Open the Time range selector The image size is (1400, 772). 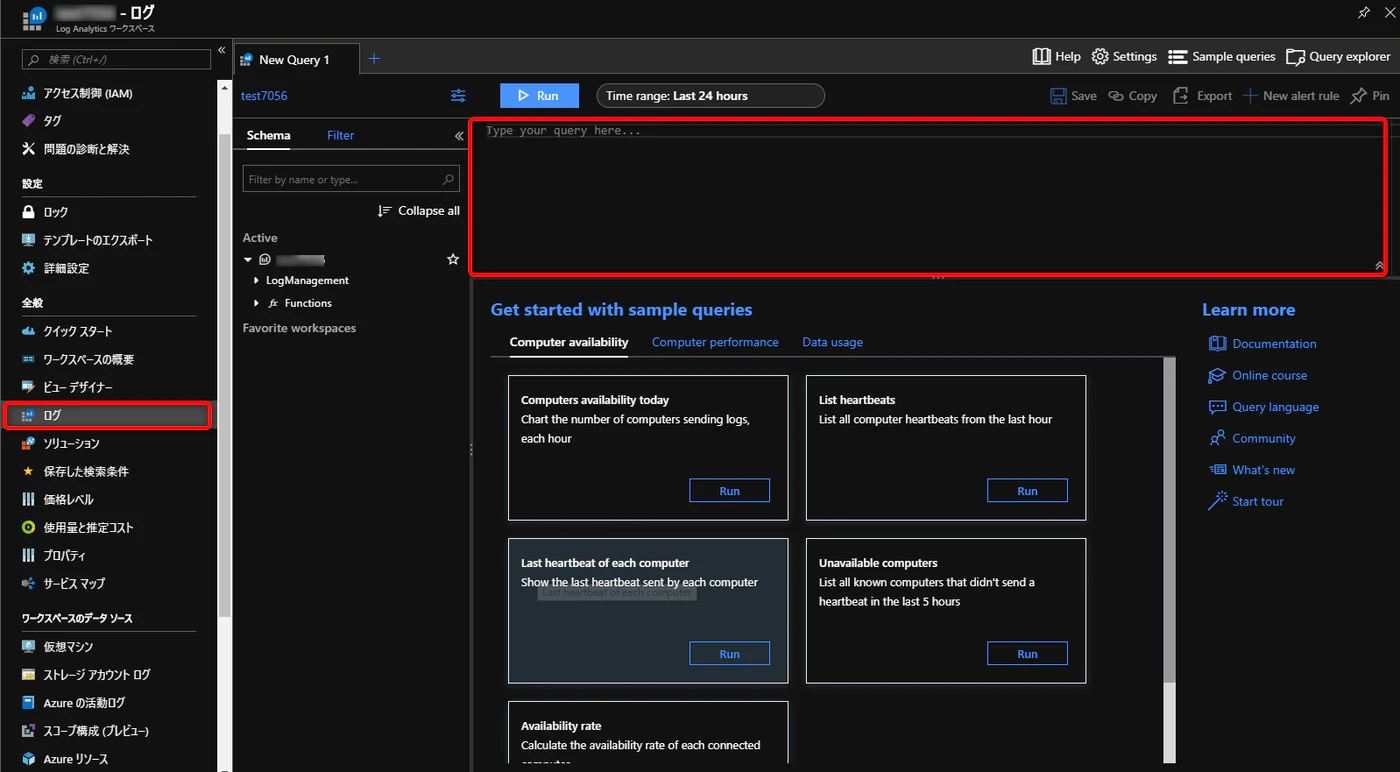point(710,96)
